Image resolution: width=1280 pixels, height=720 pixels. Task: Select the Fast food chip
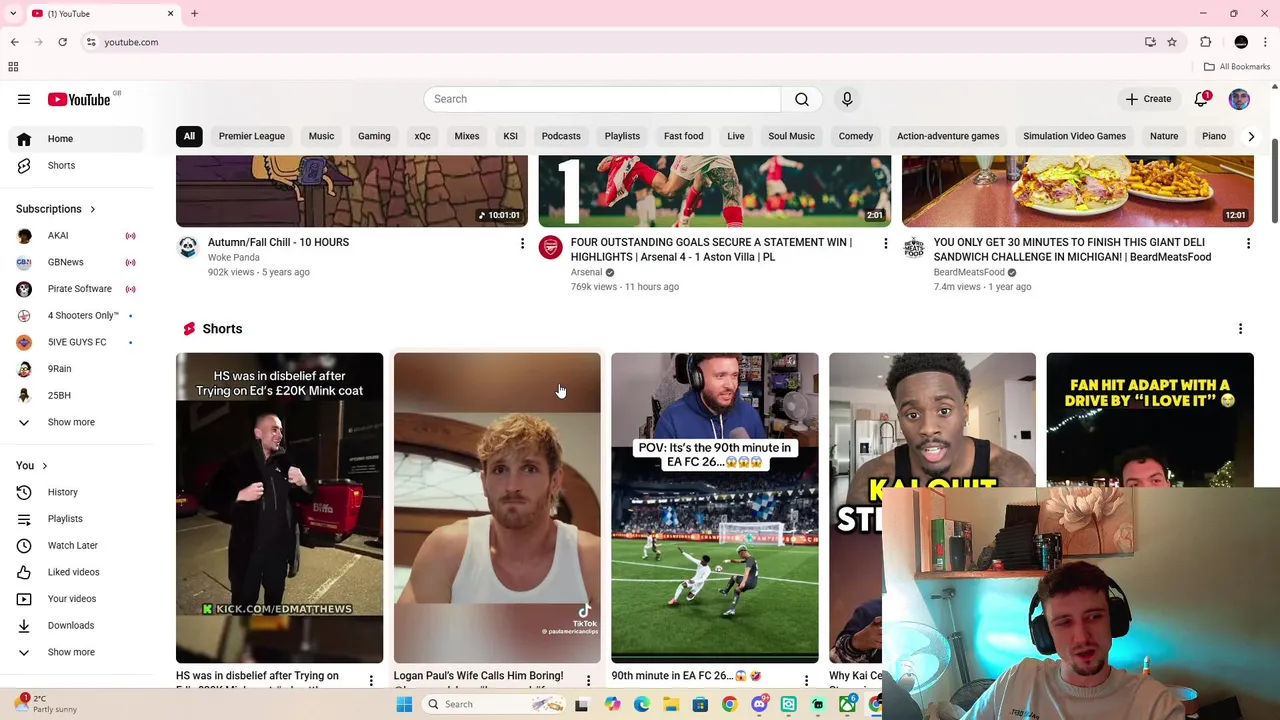pos(684,136)
